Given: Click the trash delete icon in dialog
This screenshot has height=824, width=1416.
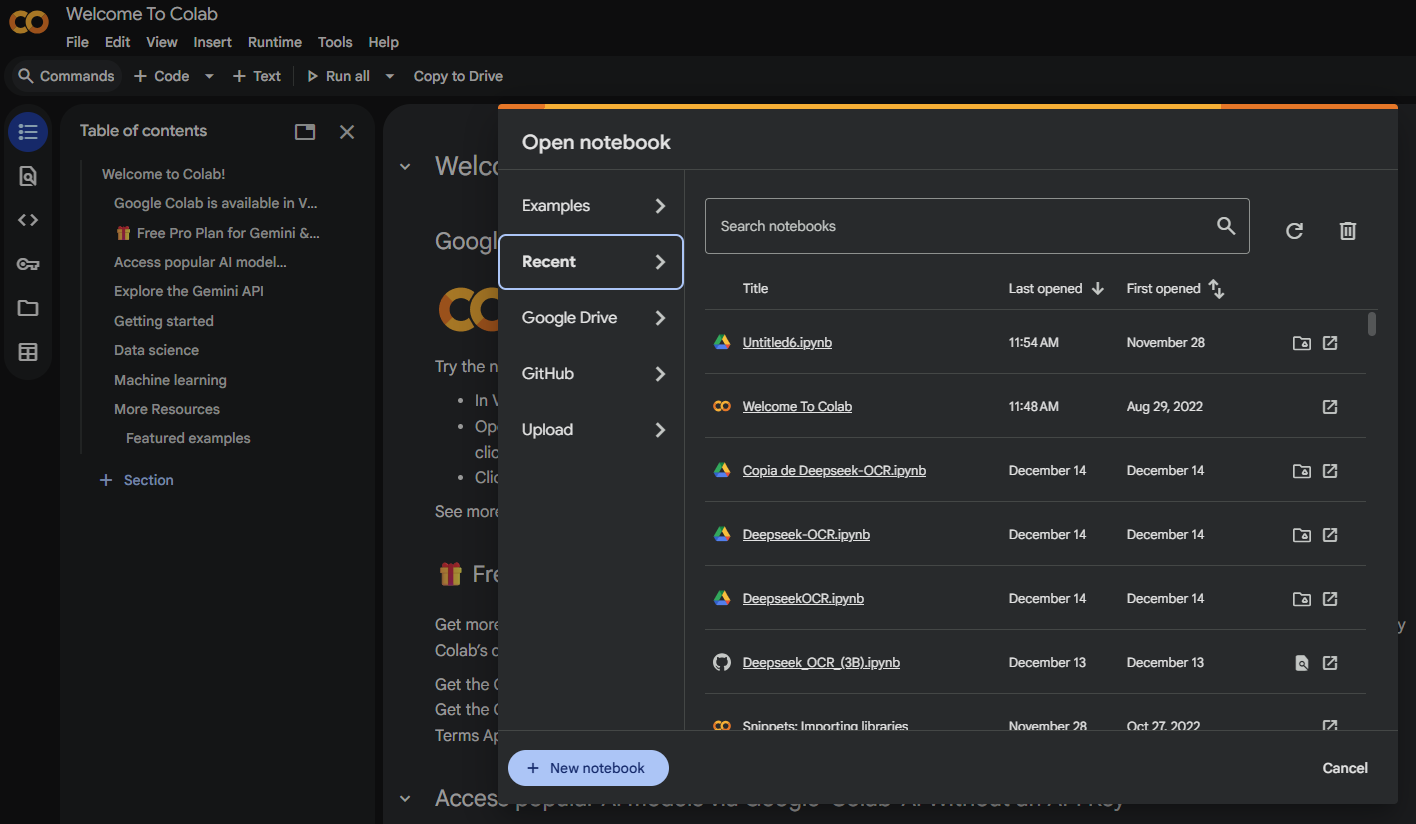Looking at the screenshot, I should pos(1347,231).
